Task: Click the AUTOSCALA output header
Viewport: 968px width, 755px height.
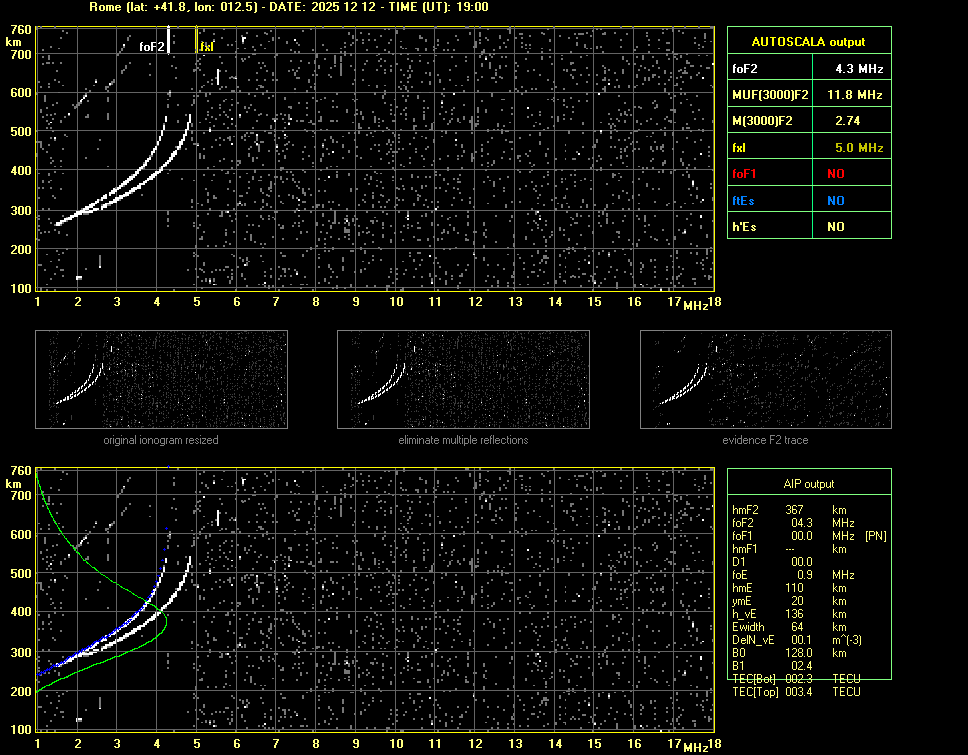Action: [x=808, y=42]
